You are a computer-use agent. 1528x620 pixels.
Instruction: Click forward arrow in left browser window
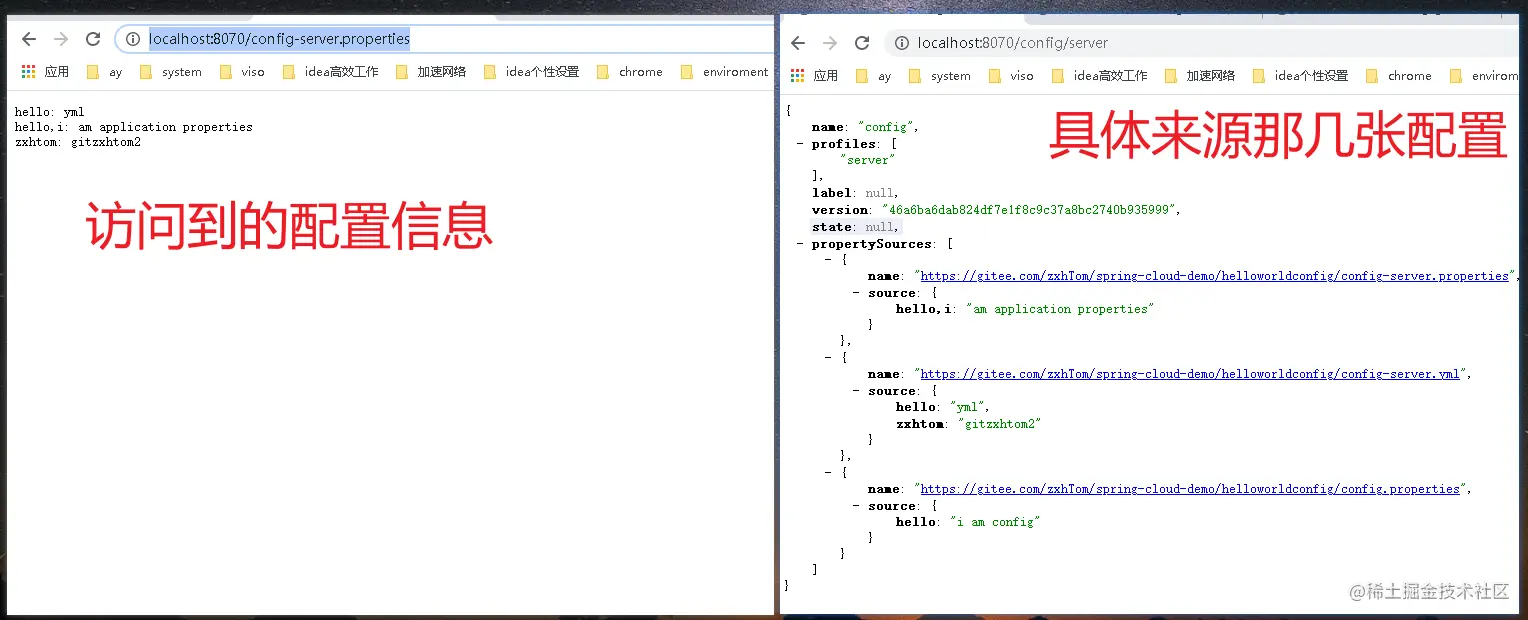(x=61, y=39)
